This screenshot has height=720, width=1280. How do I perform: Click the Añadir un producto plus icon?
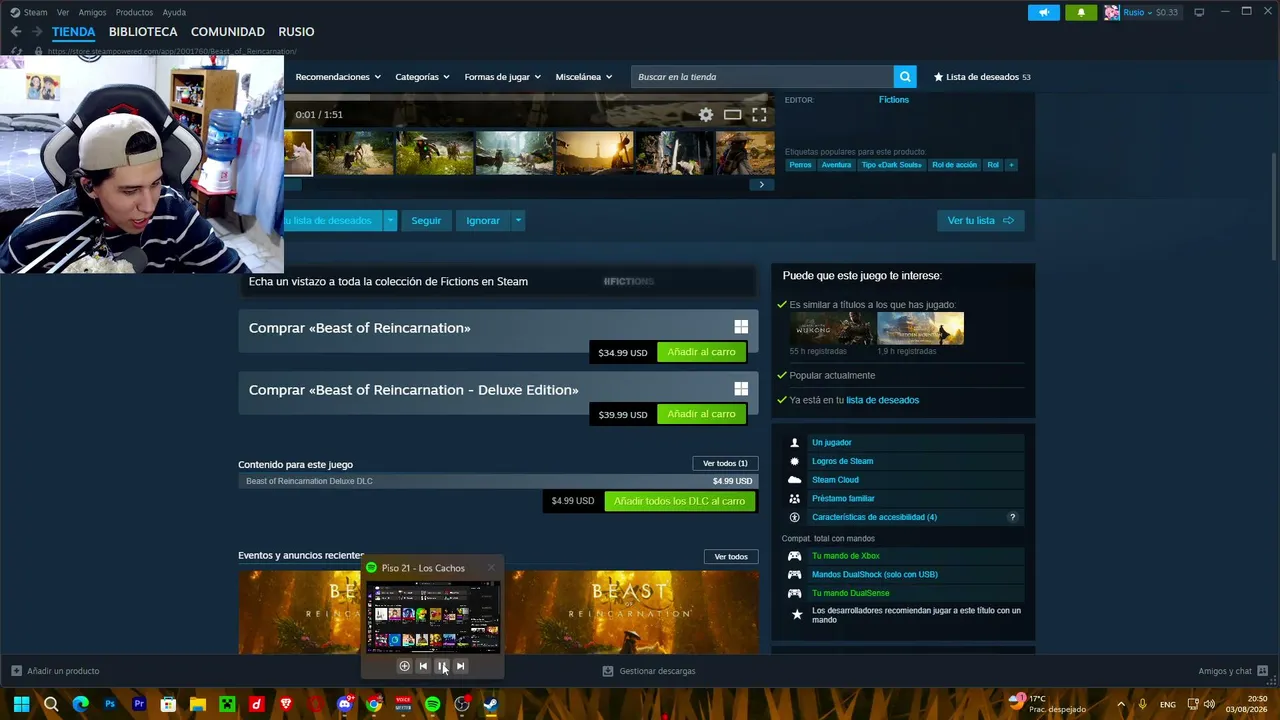(x=16, y=671)
